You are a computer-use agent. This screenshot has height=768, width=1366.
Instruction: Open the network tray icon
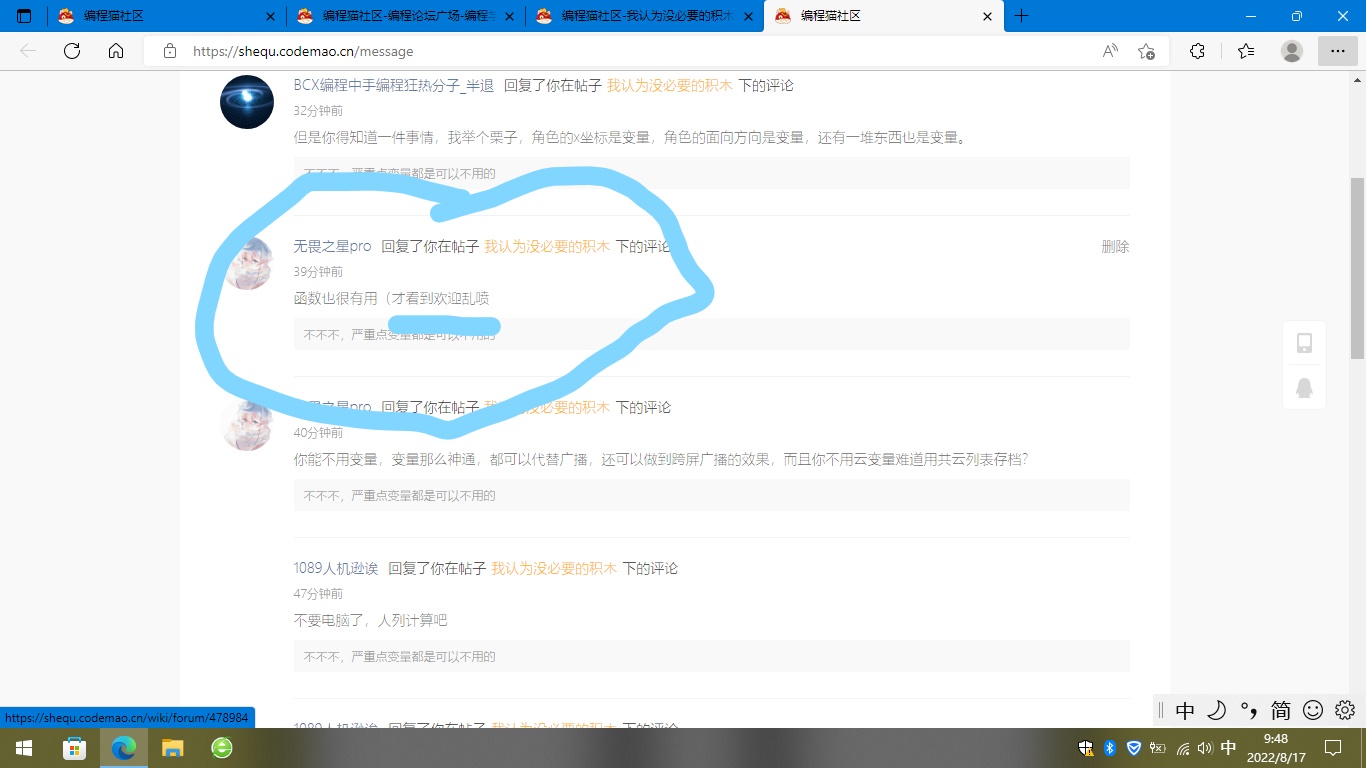click(x=1183, y=748)
